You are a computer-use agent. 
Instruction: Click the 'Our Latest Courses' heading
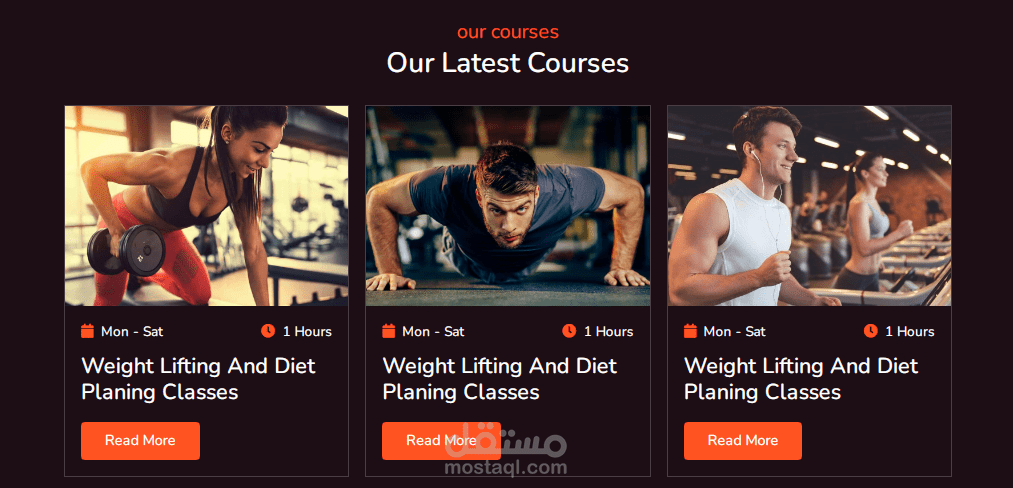pyautogui.click(x=508, y=63)
